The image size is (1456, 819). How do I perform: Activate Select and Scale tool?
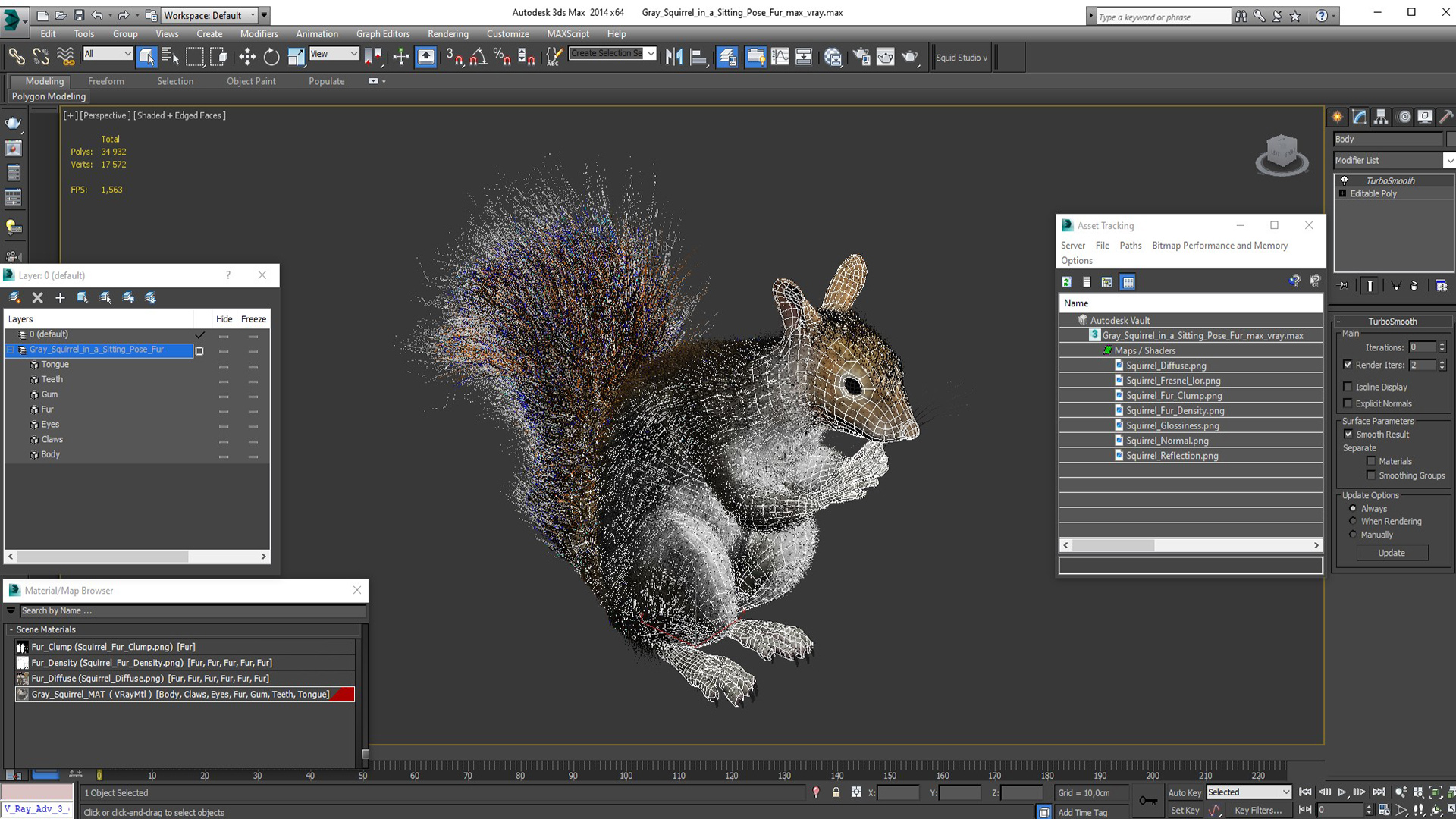(x=296, y=57)
